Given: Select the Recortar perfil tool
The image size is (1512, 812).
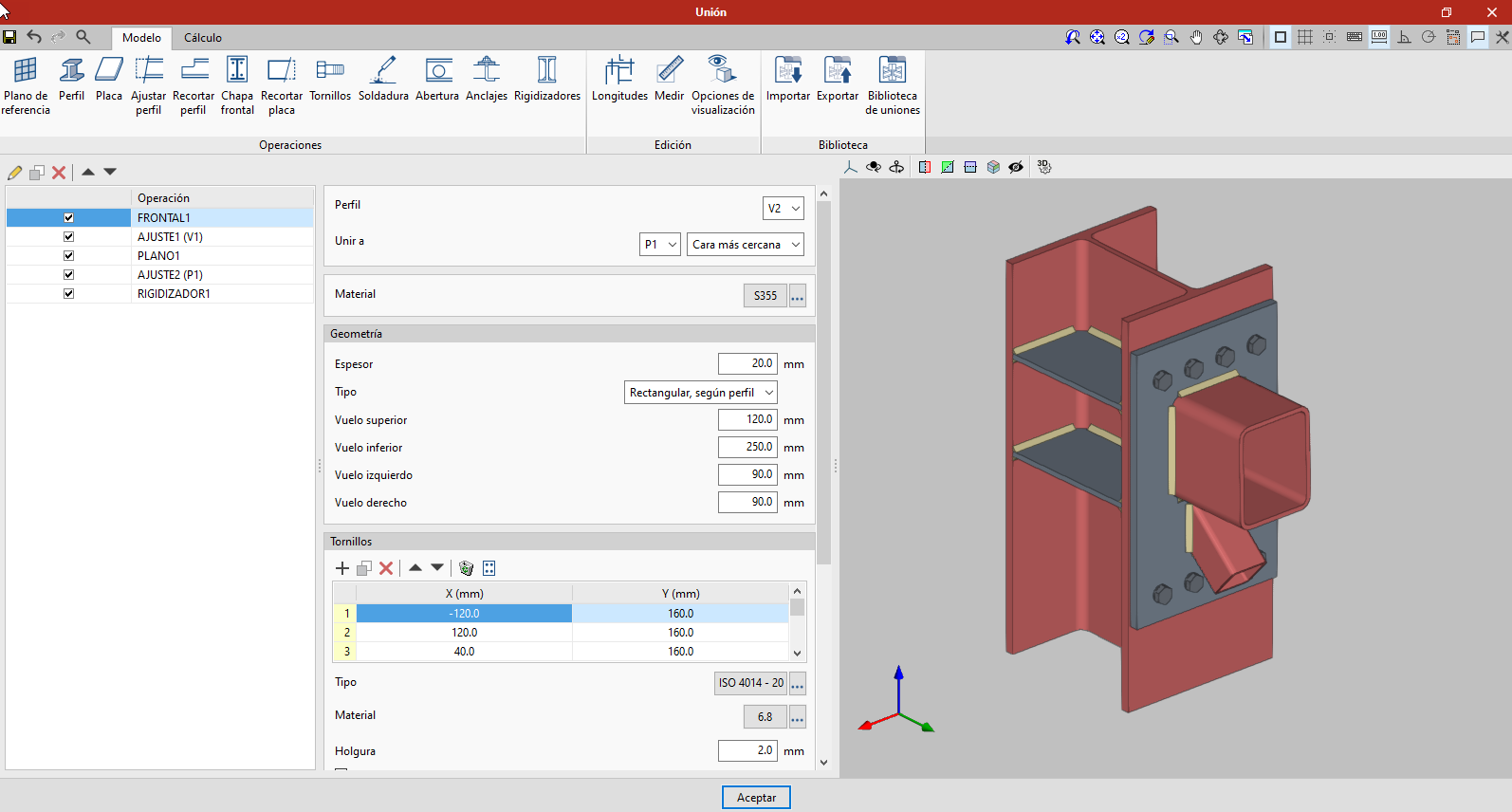Looking at the screenshot, I should coord(194,85).
